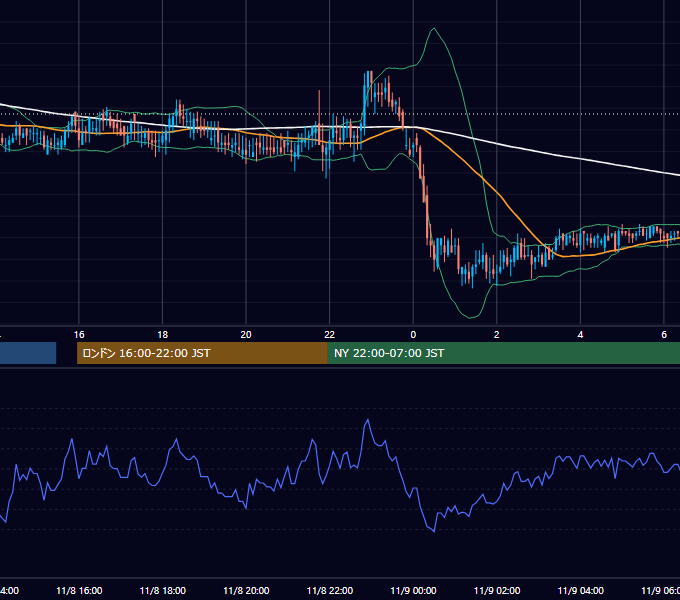This screenshot has height=600, width=680.
Task: Click hour label 2 on upper time axis
Action: [497, 335]
